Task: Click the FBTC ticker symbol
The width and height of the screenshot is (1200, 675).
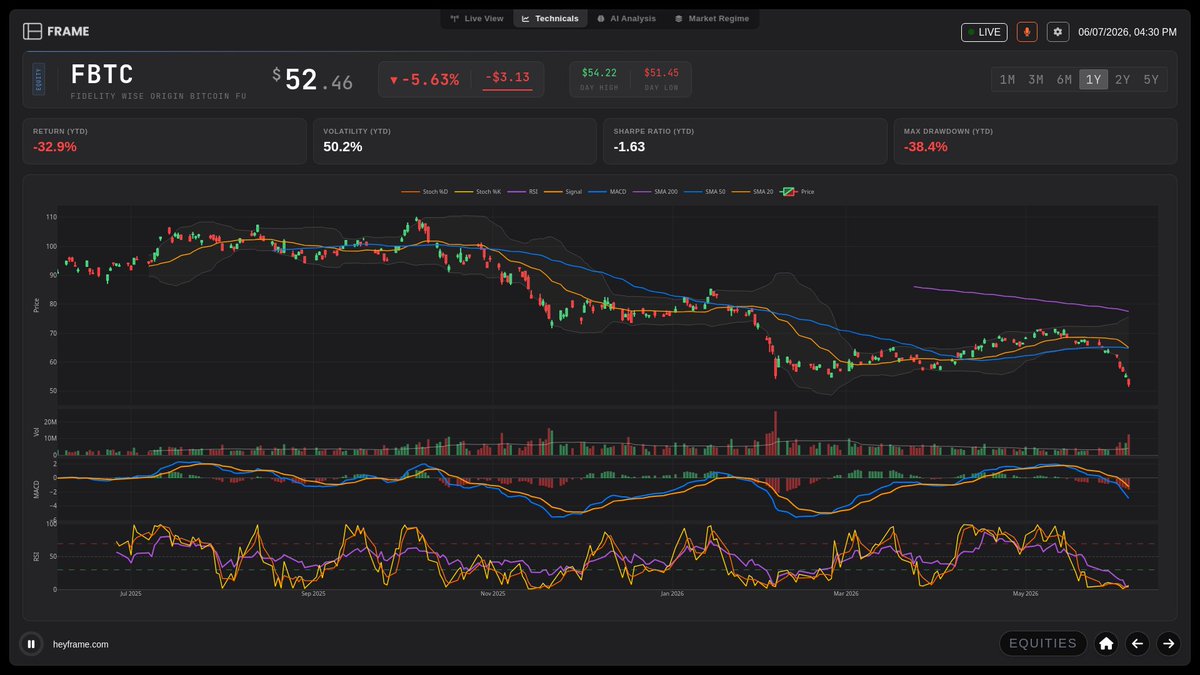Action: 102,75
